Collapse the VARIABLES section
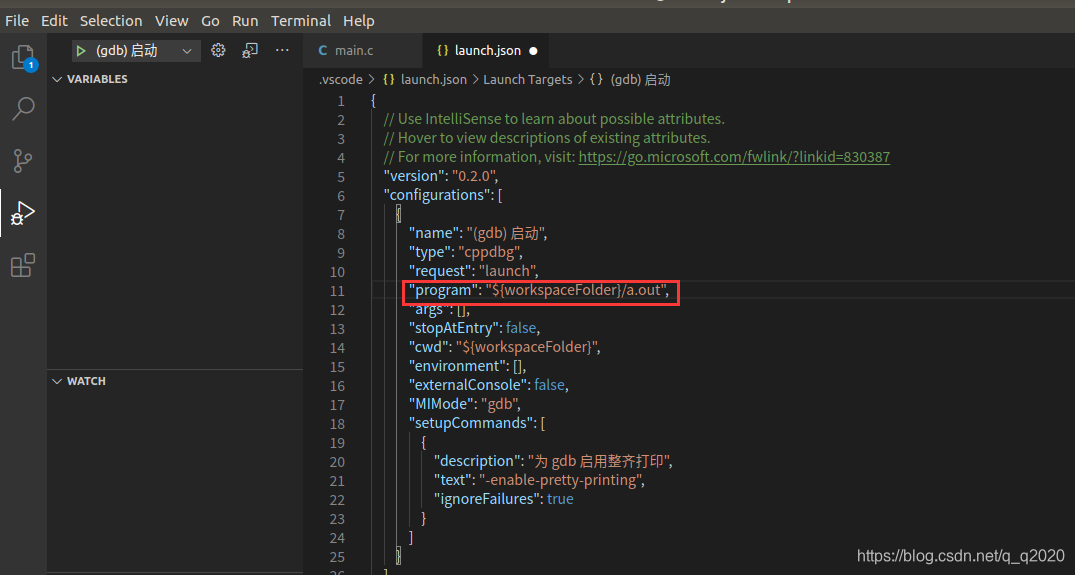The height and width of the screenshot is (575, 1075). pyautogui.click(x=57, y=79)
